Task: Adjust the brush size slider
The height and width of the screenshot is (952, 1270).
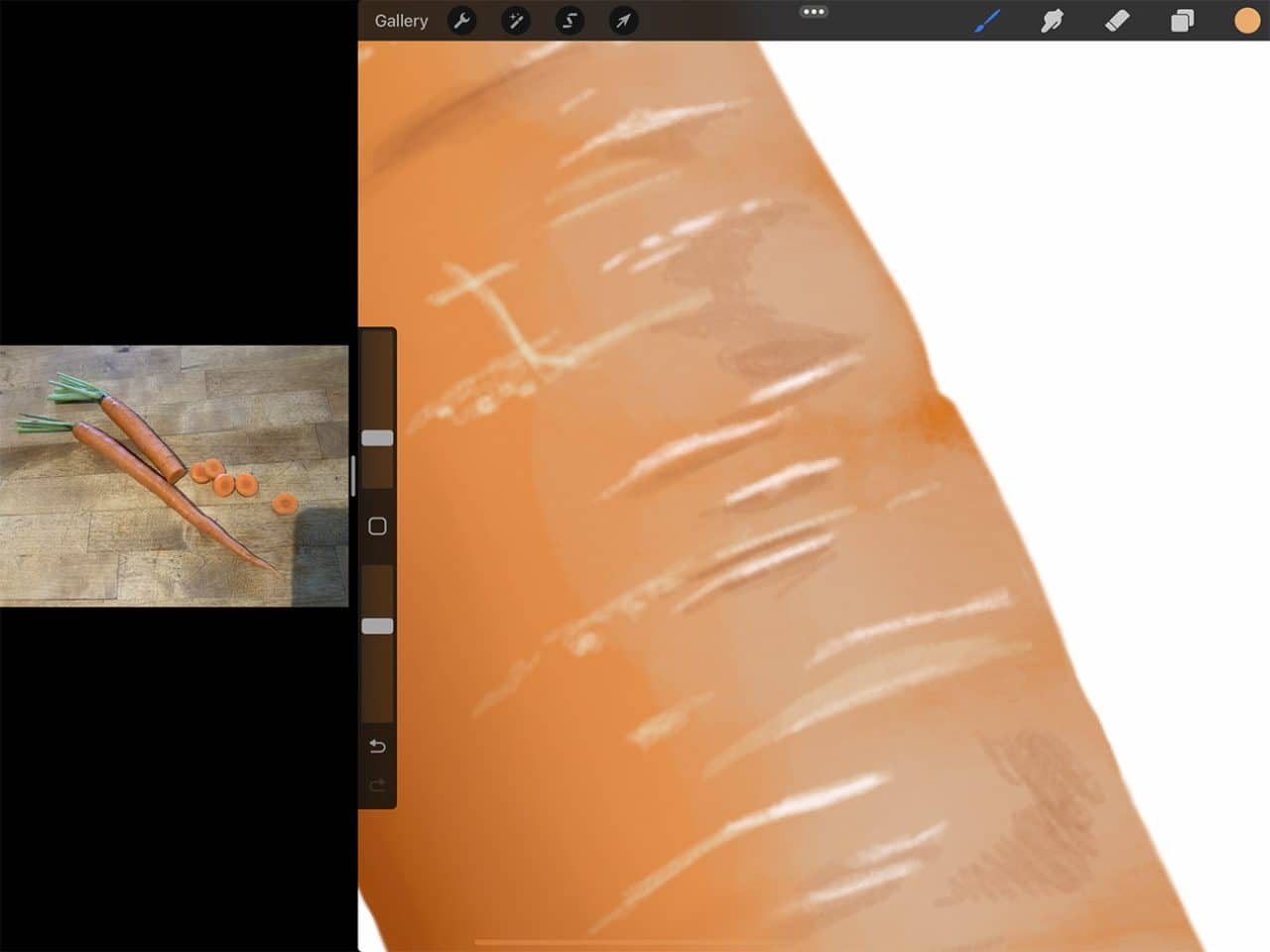Action: (376, 436)
